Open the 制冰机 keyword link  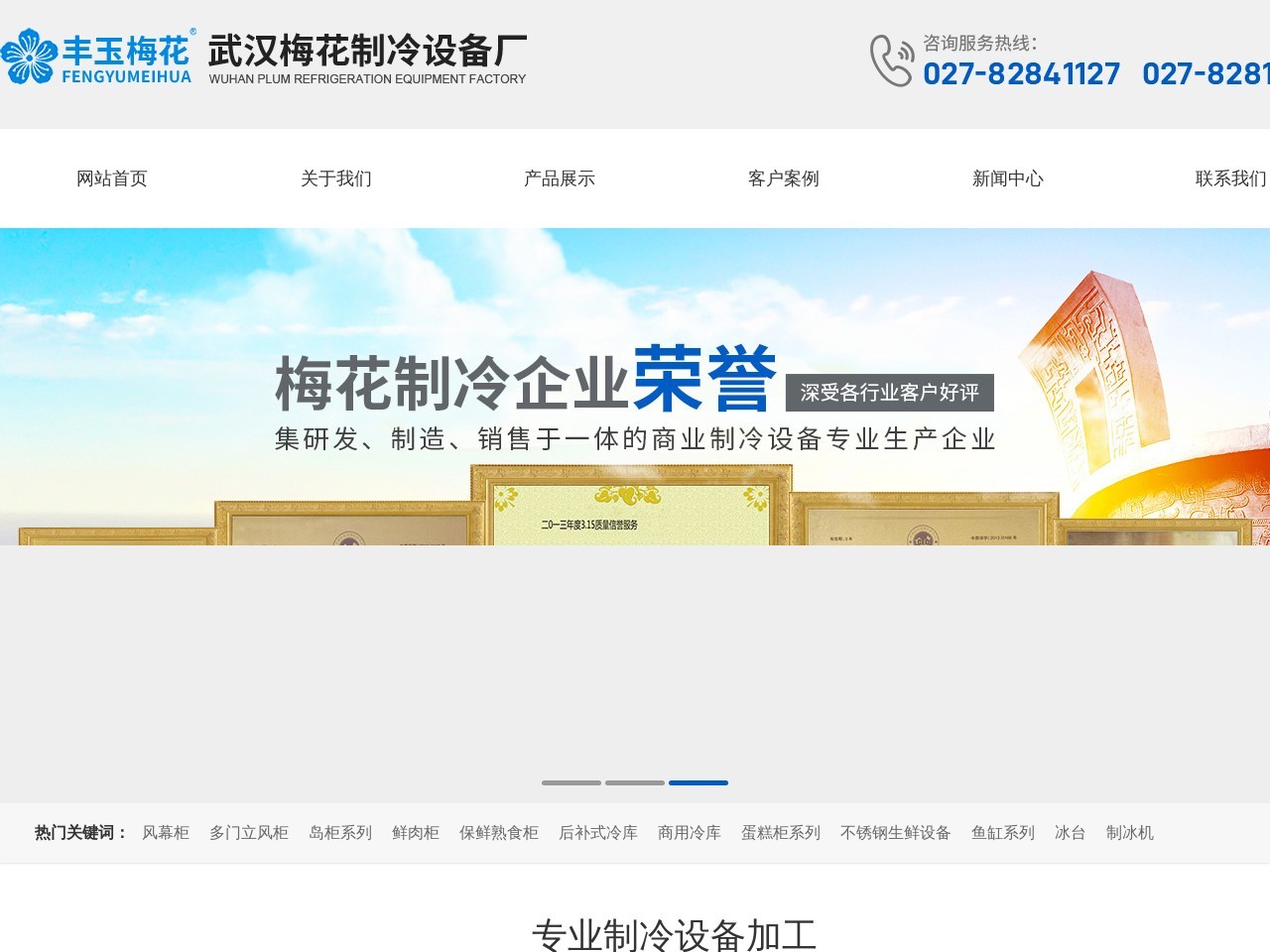(1130, 833)
